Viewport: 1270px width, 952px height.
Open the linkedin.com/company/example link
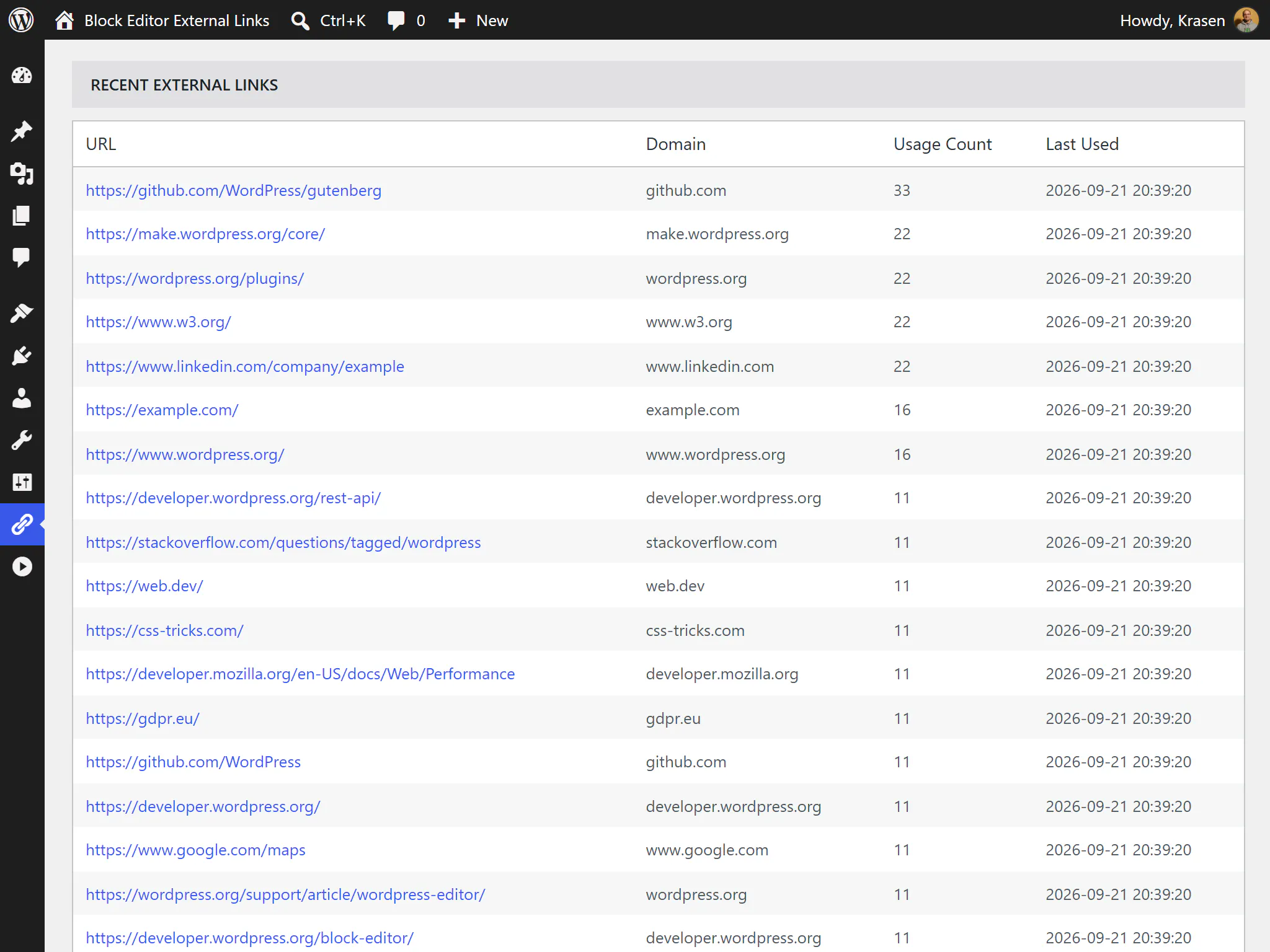point(245,366)
